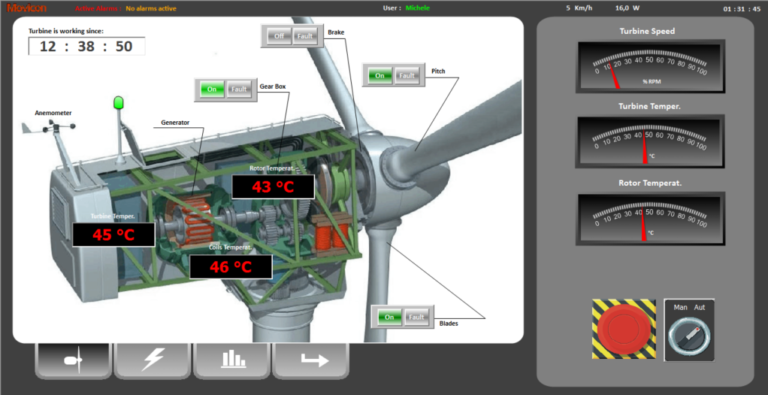This screenshot has width=768, height=395.
Task: Click the green beacon light on nacelle
Action: point(118,102)
